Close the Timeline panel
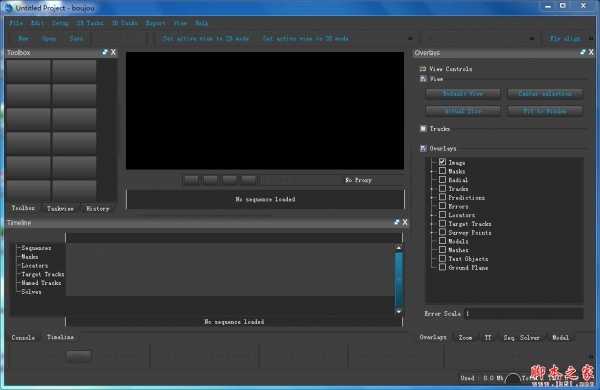Screen dimensions: 600x390 [405, 222]
